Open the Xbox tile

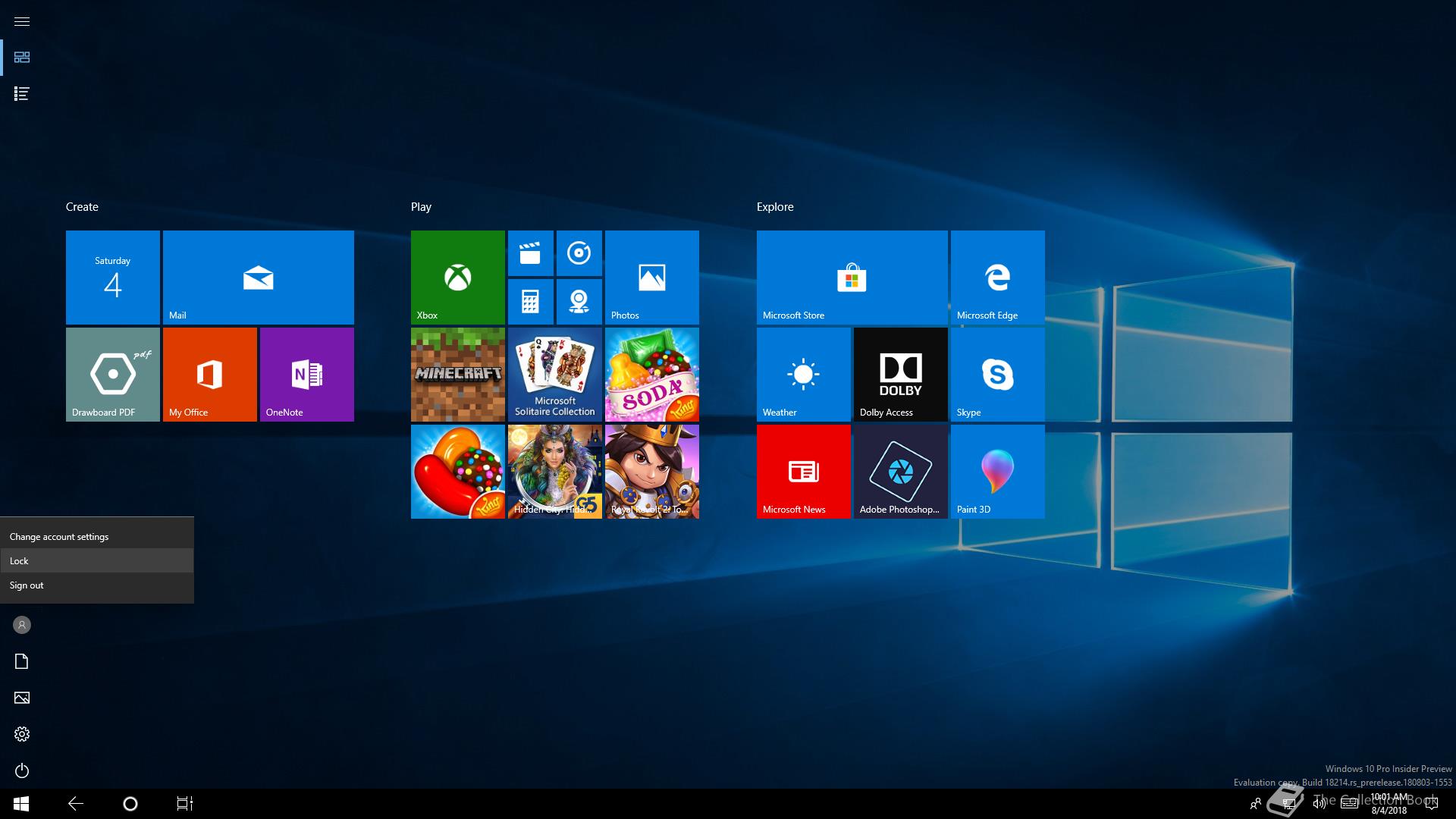(458, 278)
